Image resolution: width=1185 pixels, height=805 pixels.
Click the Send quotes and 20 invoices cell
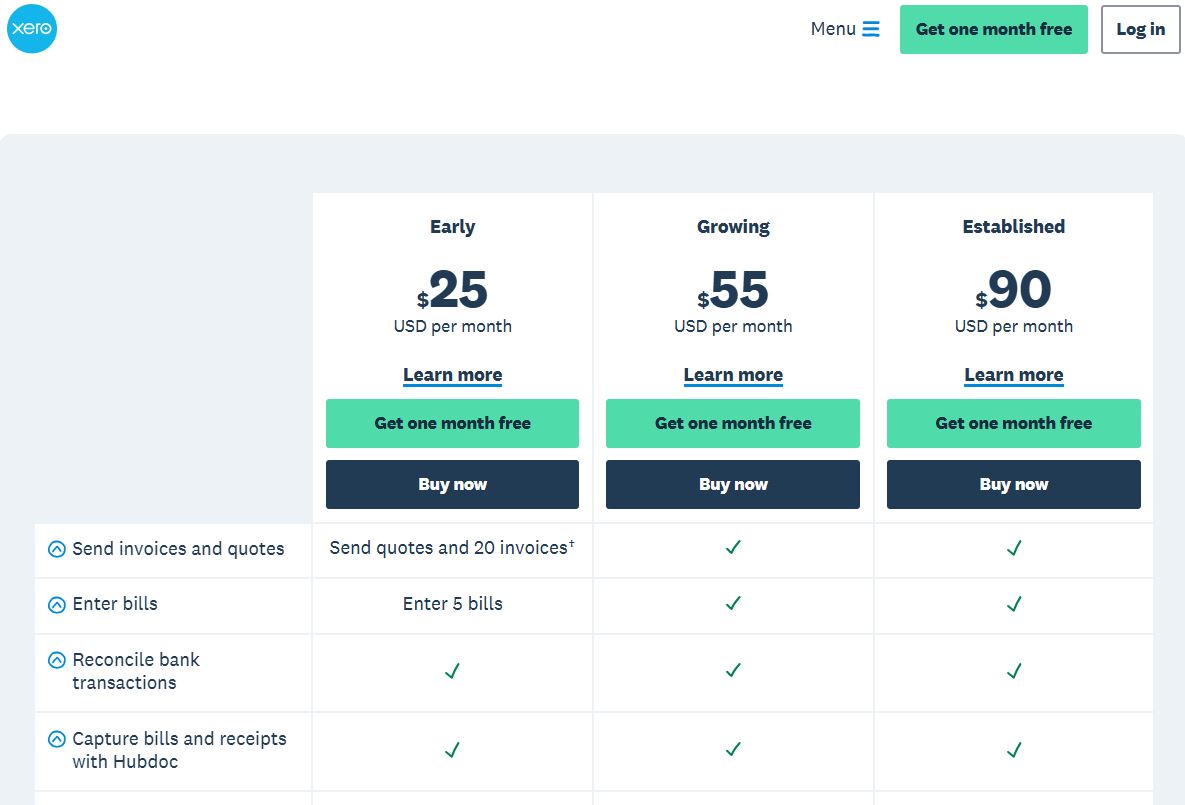452,549
